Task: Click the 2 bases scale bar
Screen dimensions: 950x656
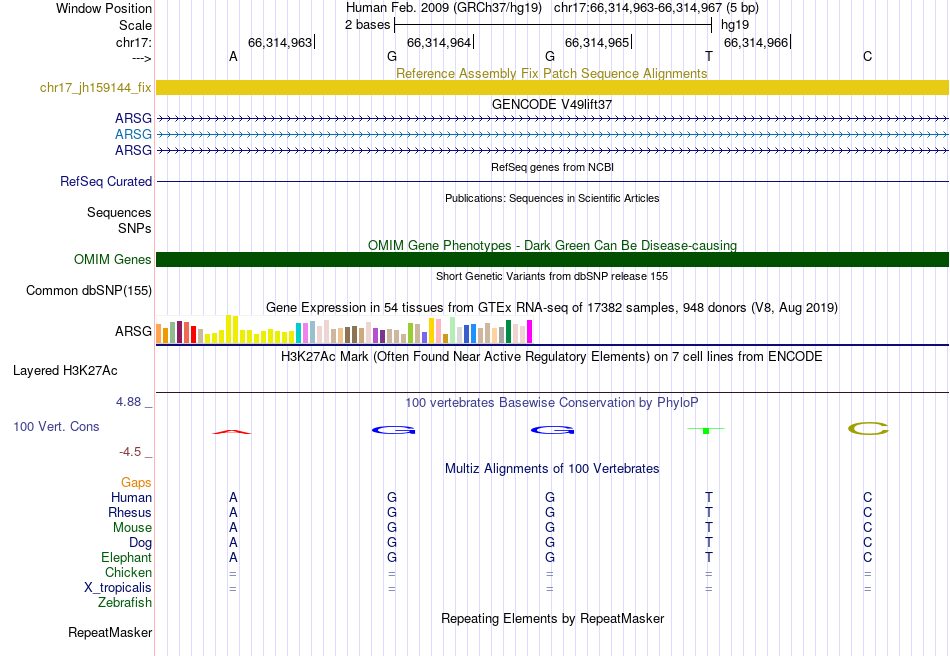Action: click(553, 25)
